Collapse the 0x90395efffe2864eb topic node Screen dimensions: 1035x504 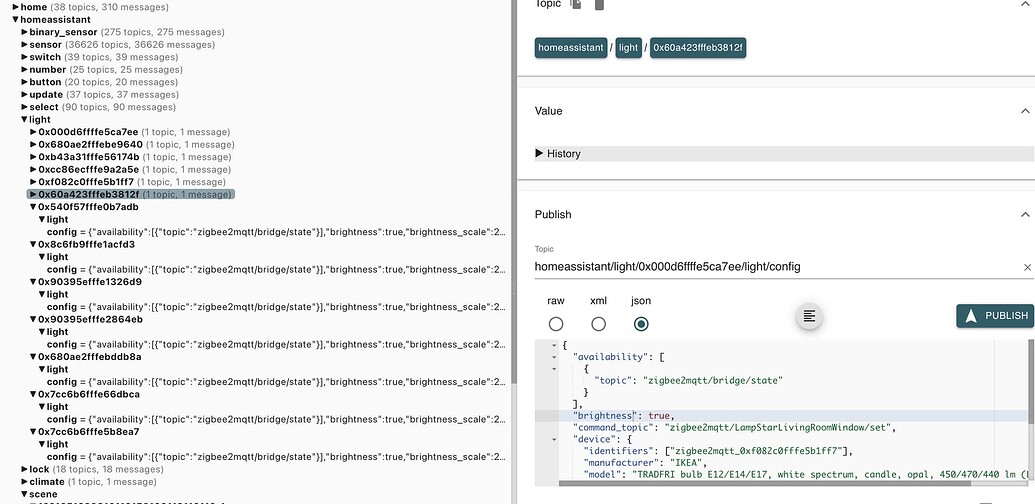(33, 320)
